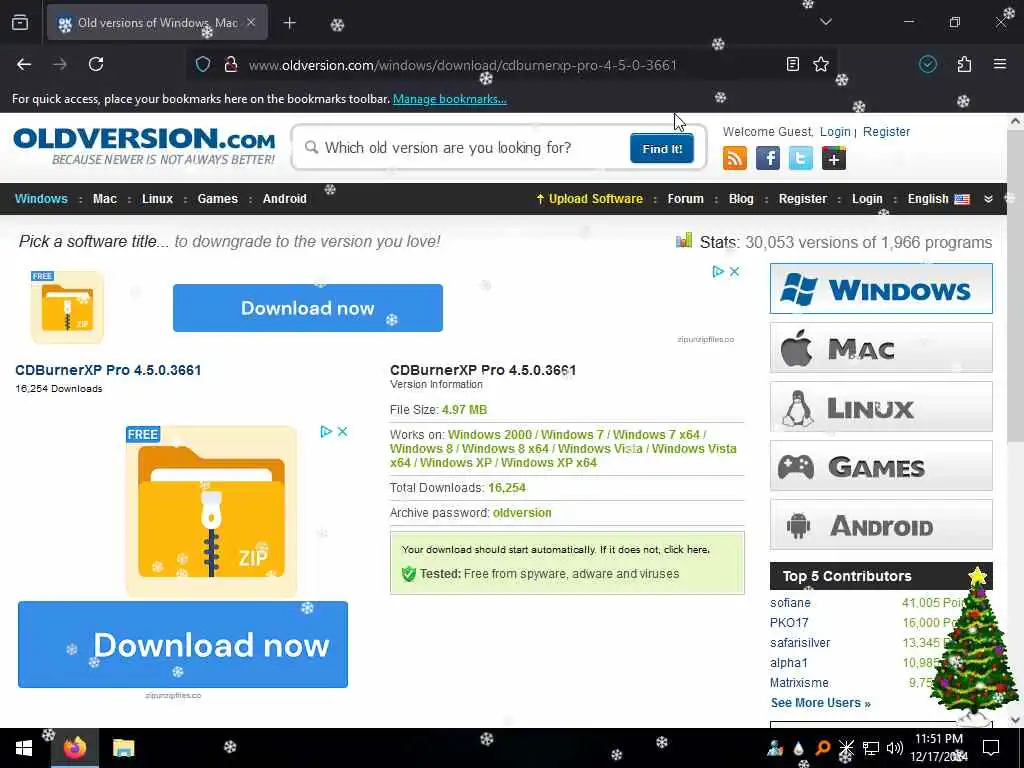1024x768 pixels.
Task: Click the small ZIP folder ad thumbnail
Action: click(67, 307)
